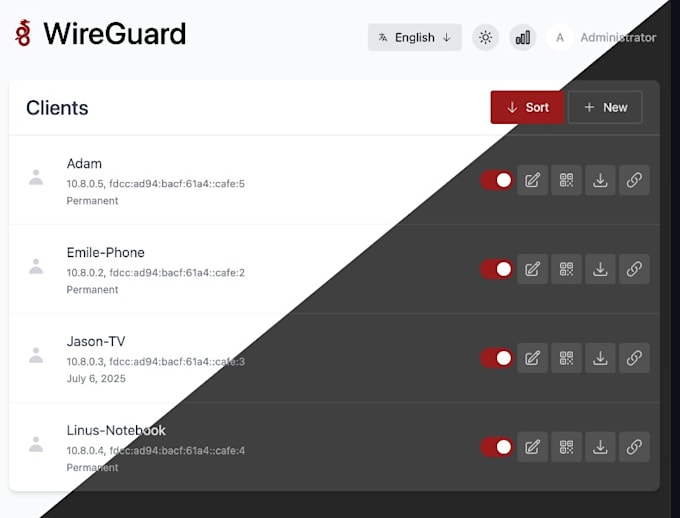Show QR code for Emile-Phone
Image resolution: width=680 pixels, height=518 pixels.
click(x=566, y=269)
